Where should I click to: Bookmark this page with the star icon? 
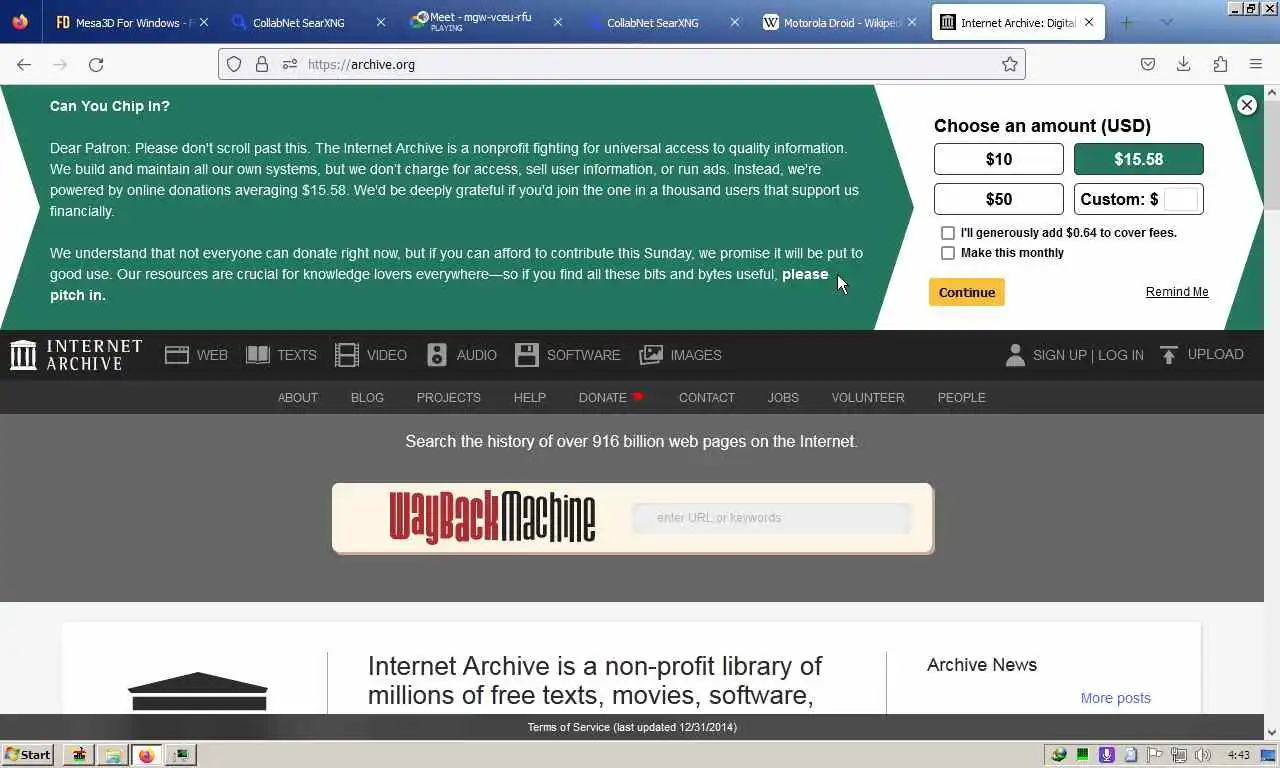pyautogui.click(x=1010, y=64)
